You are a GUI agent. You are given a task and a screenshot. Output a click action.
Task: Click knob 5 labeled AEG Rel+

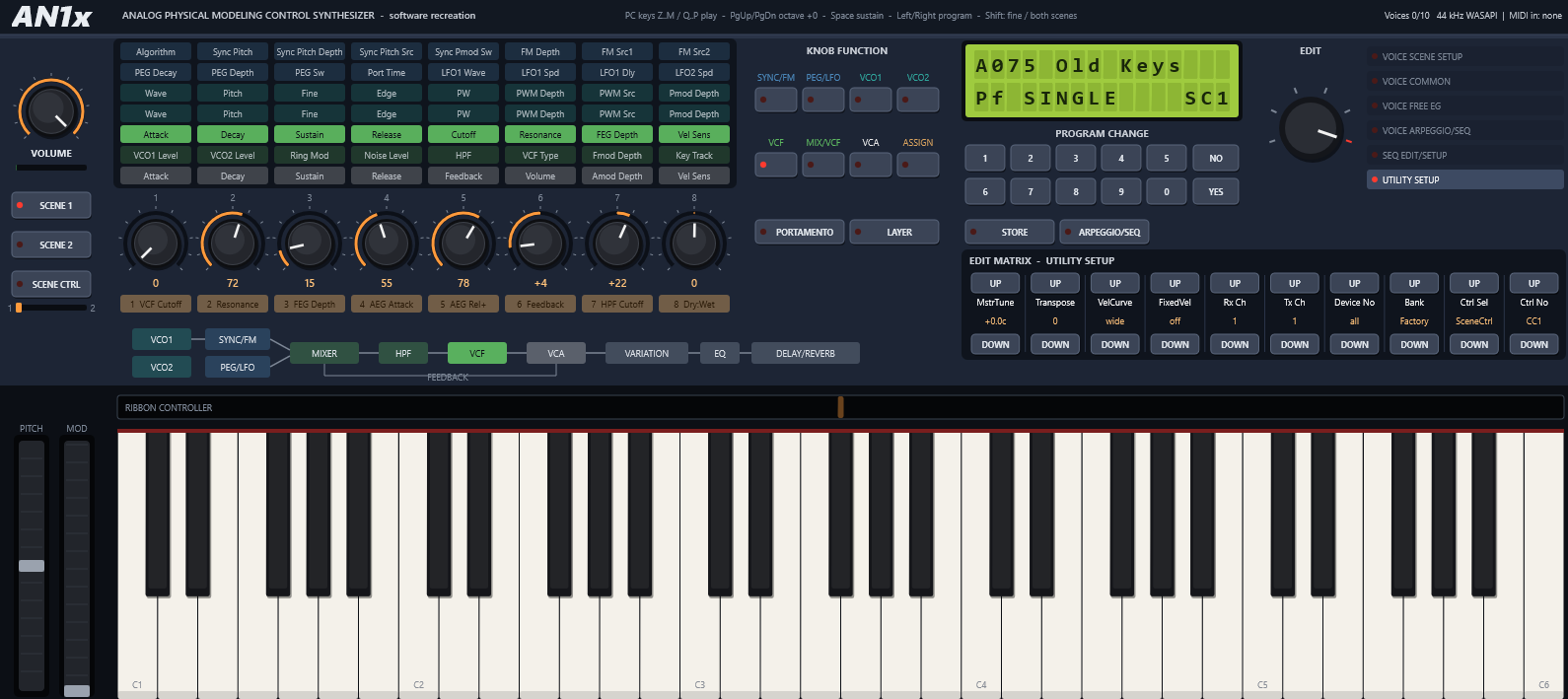point(463,242)
